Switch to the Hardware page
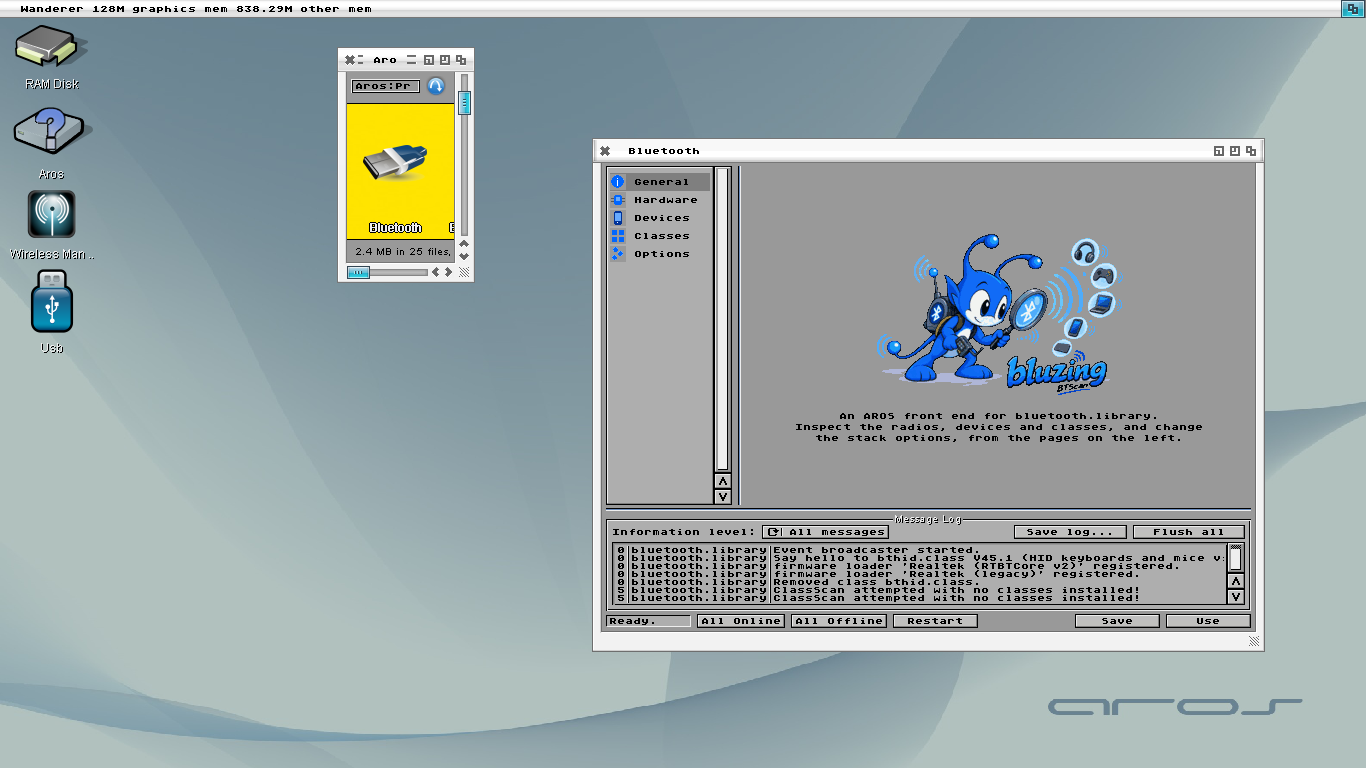 tap(660, 200)
